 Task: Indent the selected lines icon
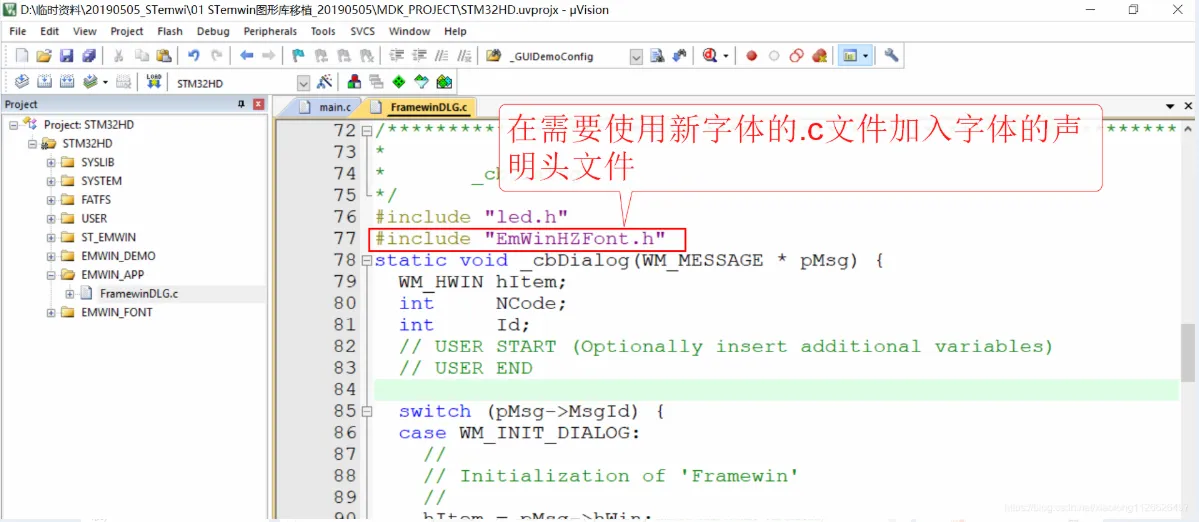(397, 56)
